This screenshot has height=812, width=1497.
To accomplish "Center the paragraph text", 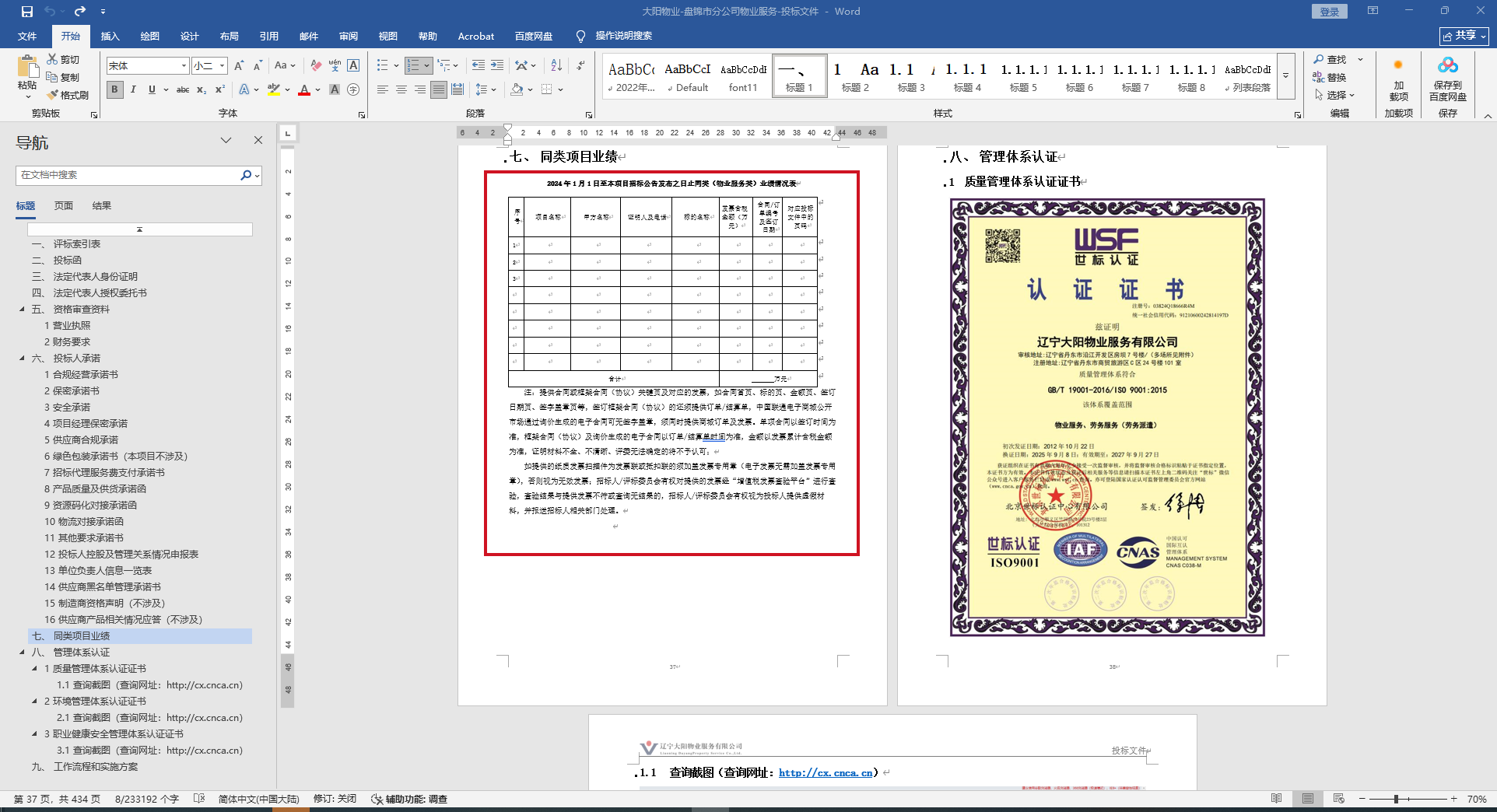I will point(401,89).
